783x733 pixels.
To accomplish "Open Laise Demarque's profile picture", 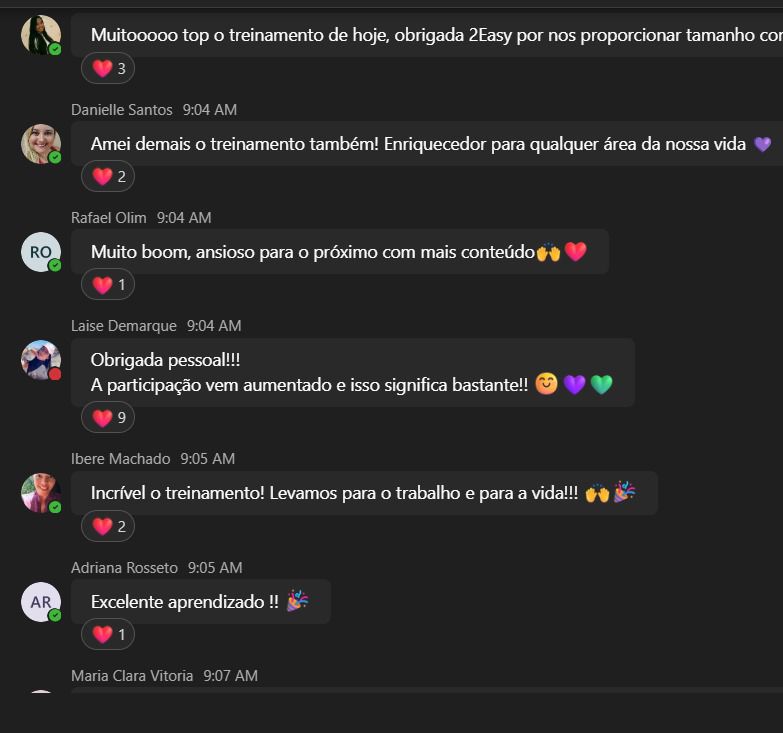I will [x=41, y=360].
